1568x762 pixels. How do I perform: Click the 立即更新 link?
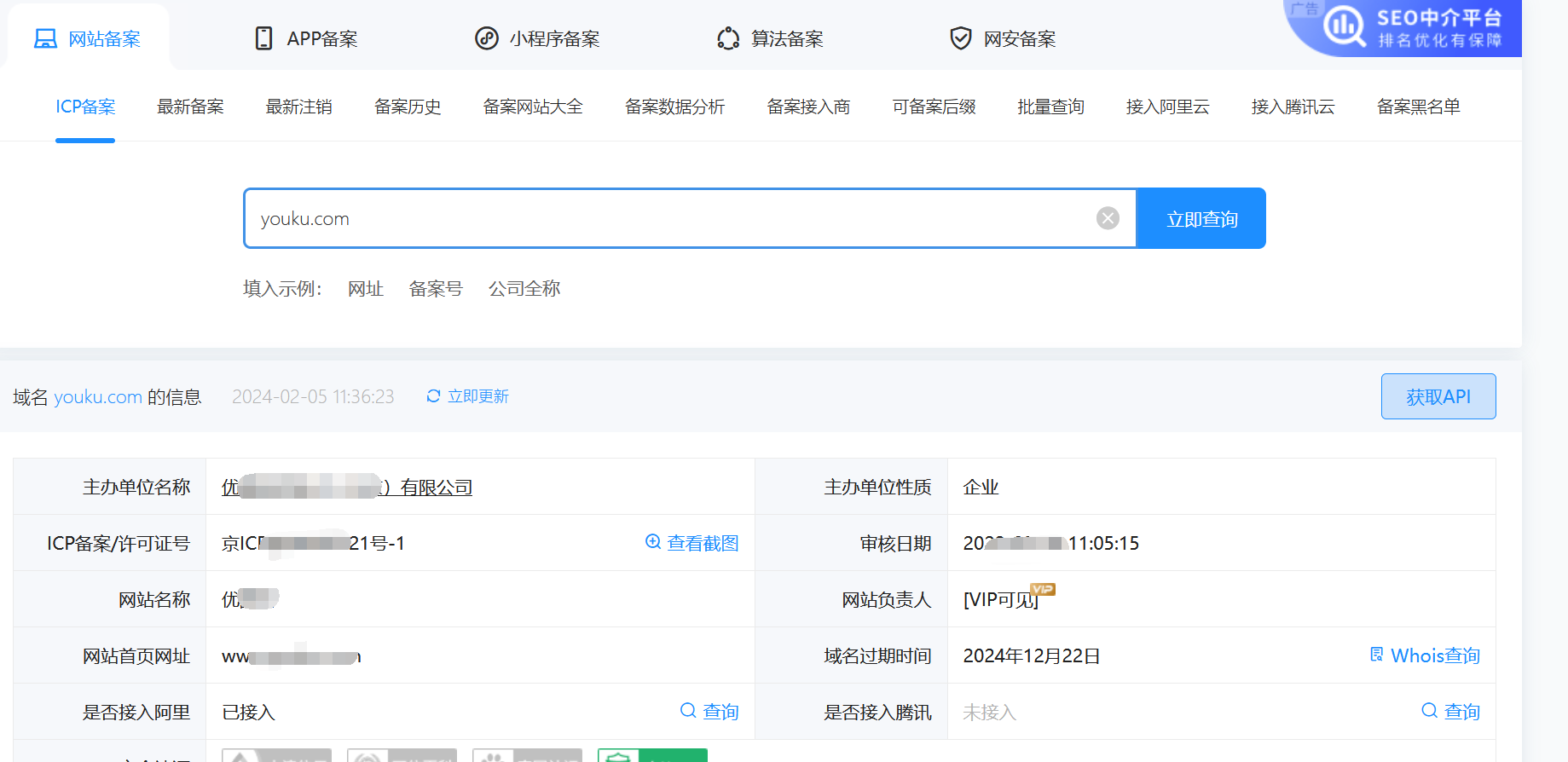(x=478, y=396)
